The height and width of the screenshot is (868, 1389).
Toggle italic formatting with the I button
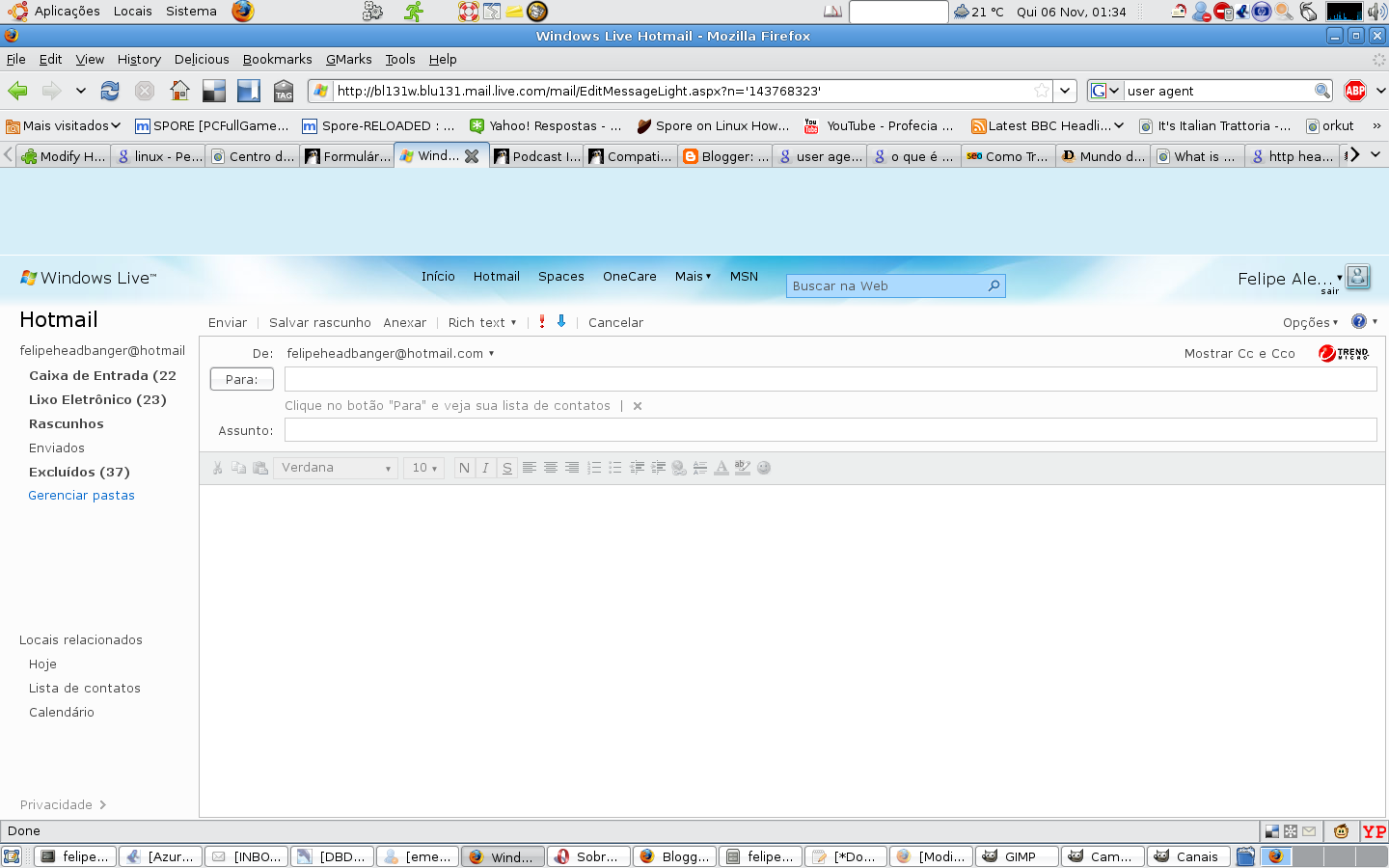(x=485, y=468)
